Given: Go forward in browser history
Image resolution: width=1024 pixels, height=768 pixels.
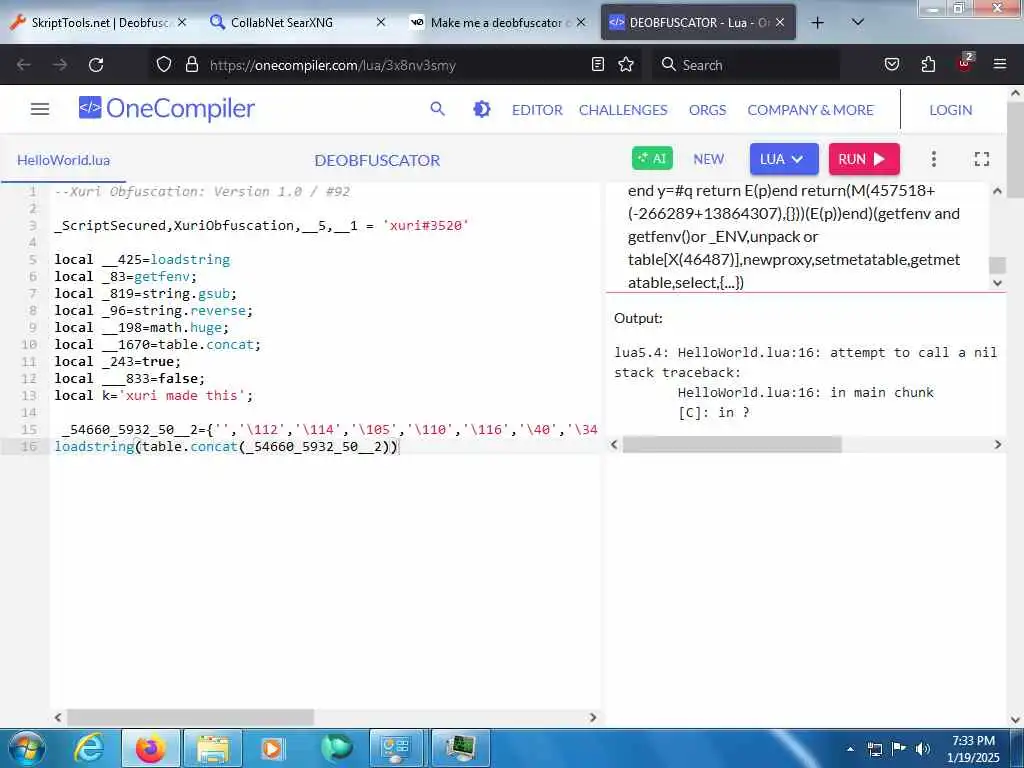Looking at the screenshot, I should point(59,65).
